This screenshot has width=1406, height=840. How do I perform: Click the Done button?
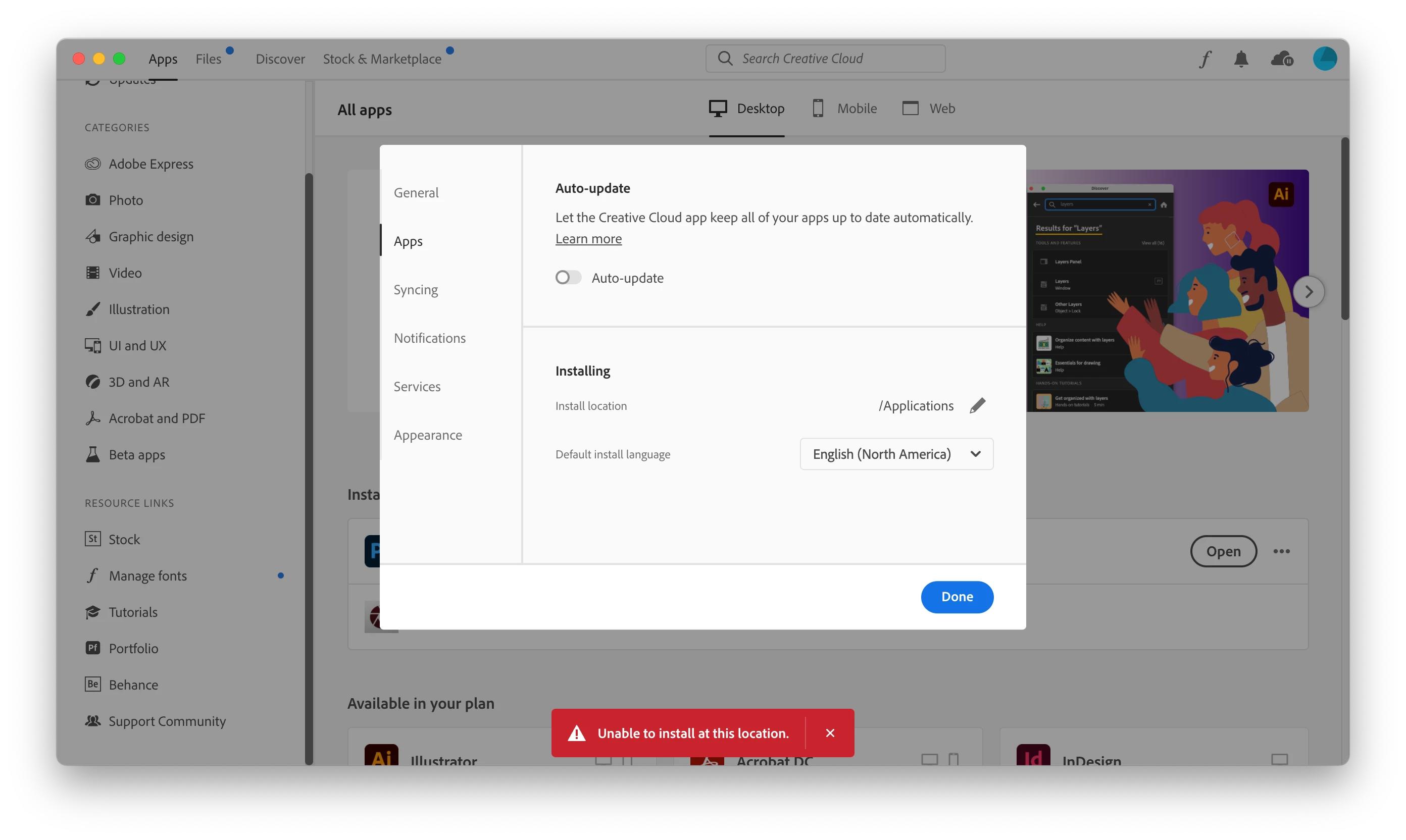957,597
